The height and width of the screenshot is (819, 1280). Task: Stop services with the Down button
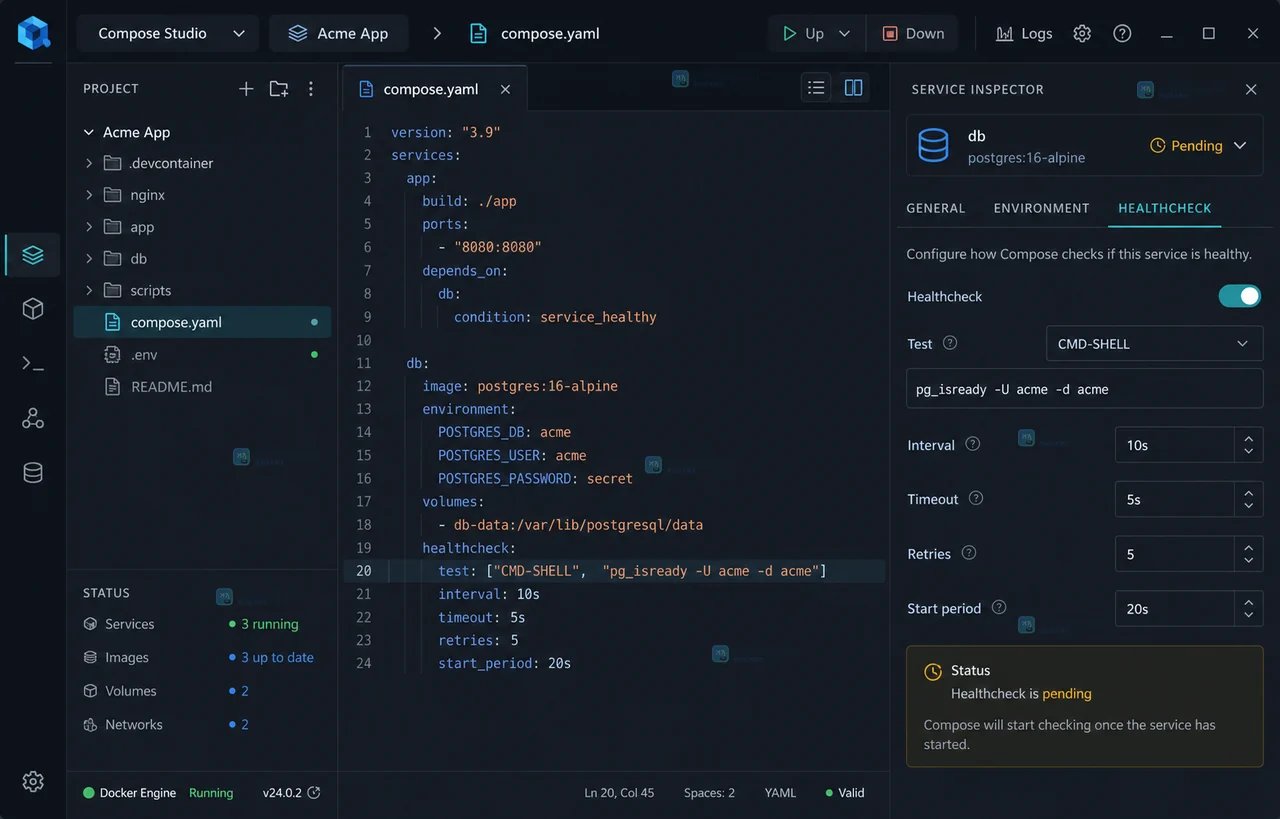(x=913, y=33)
